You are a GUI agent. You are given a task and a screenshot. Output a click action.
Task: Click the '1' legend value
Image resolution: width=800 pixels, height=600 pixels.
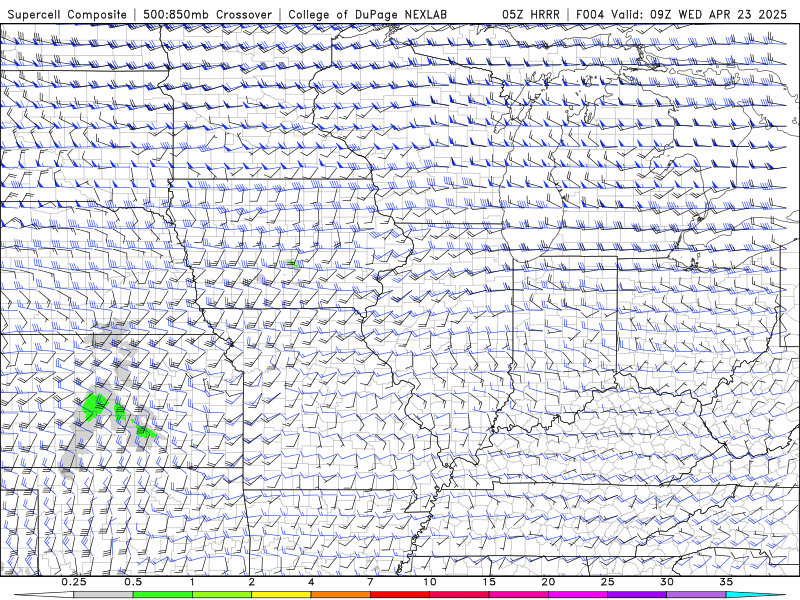192,582
